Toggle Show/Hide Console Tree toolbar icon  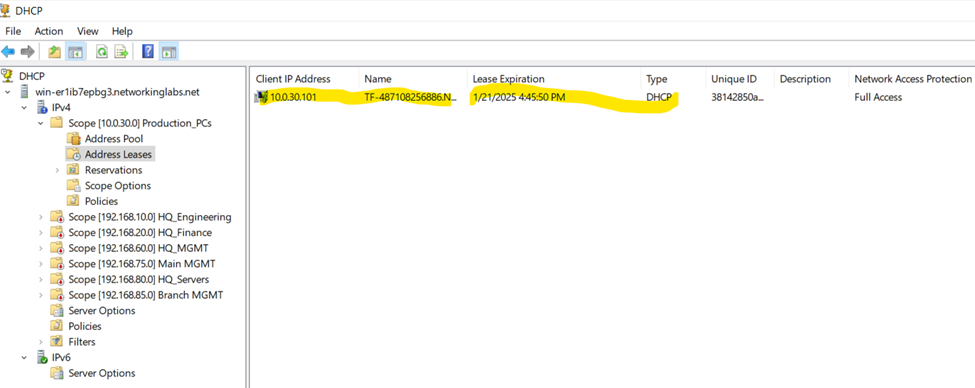pos(75,52)
